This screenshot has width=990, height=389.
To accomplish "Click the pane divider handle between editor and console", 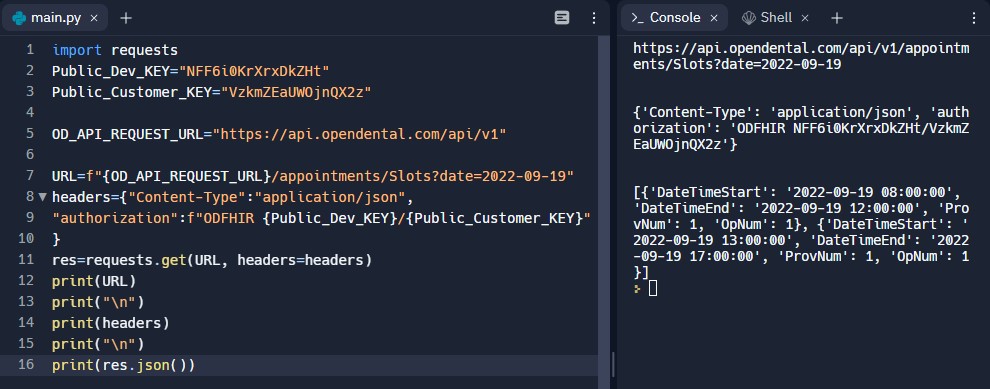I will 613,364.
